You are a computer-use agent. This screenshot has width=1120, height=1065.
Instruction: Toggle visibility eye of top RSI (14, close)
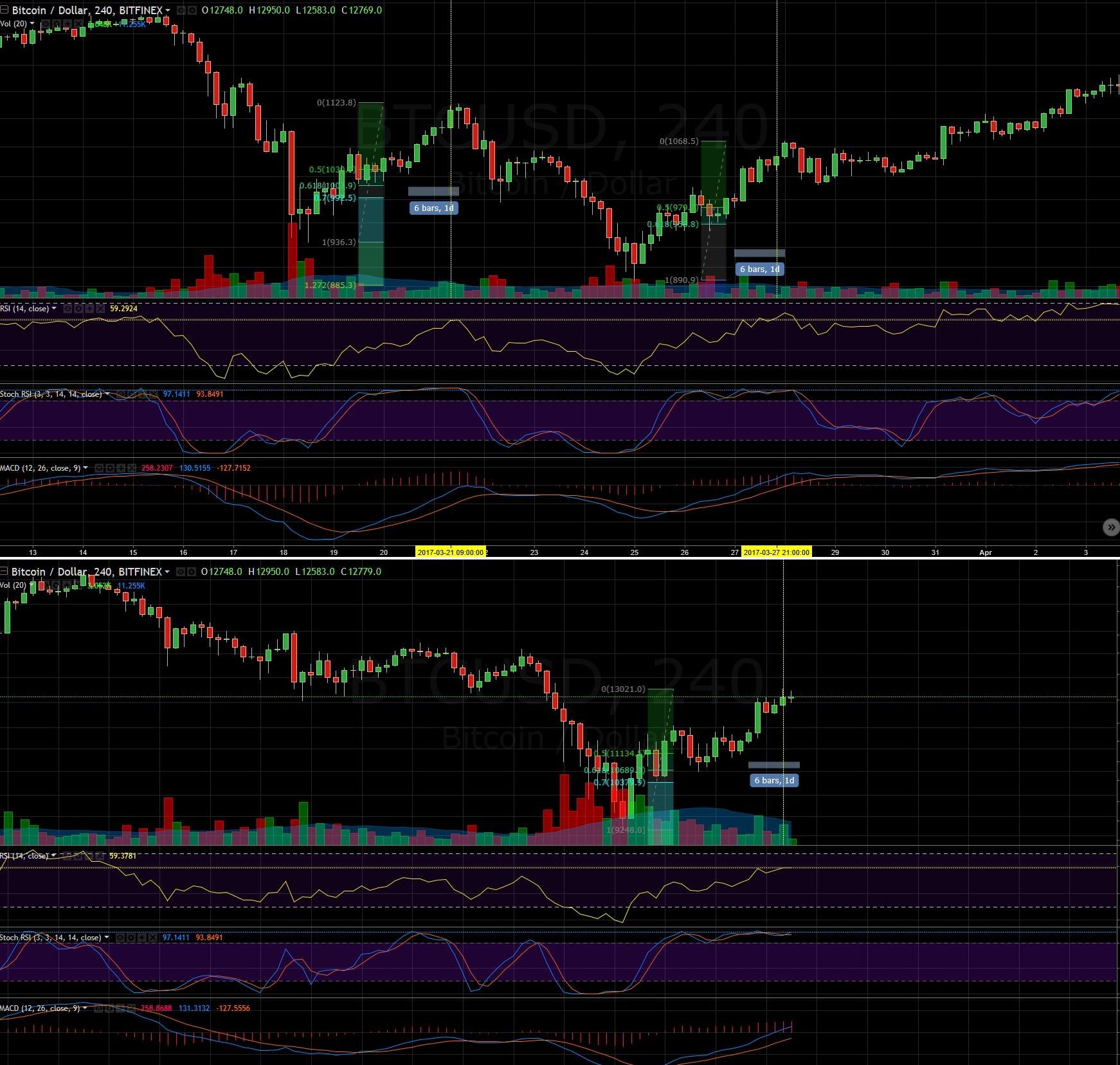click(x=68, y=309)
